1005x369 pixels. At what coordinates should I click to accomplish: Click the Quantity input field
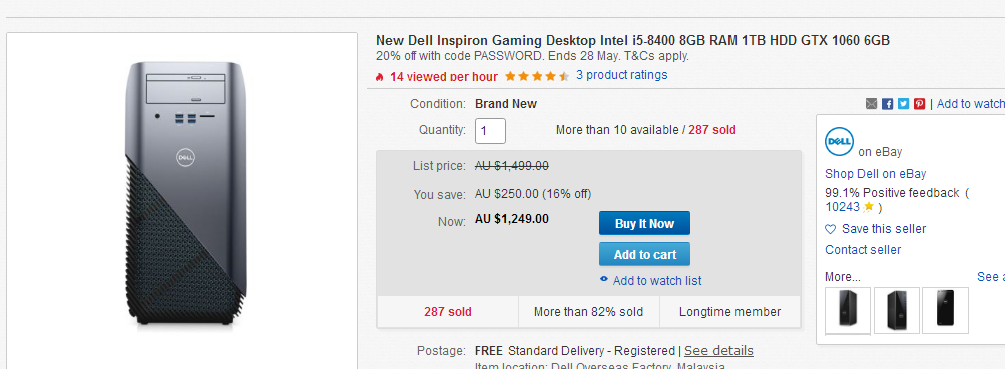coord(490,131)
